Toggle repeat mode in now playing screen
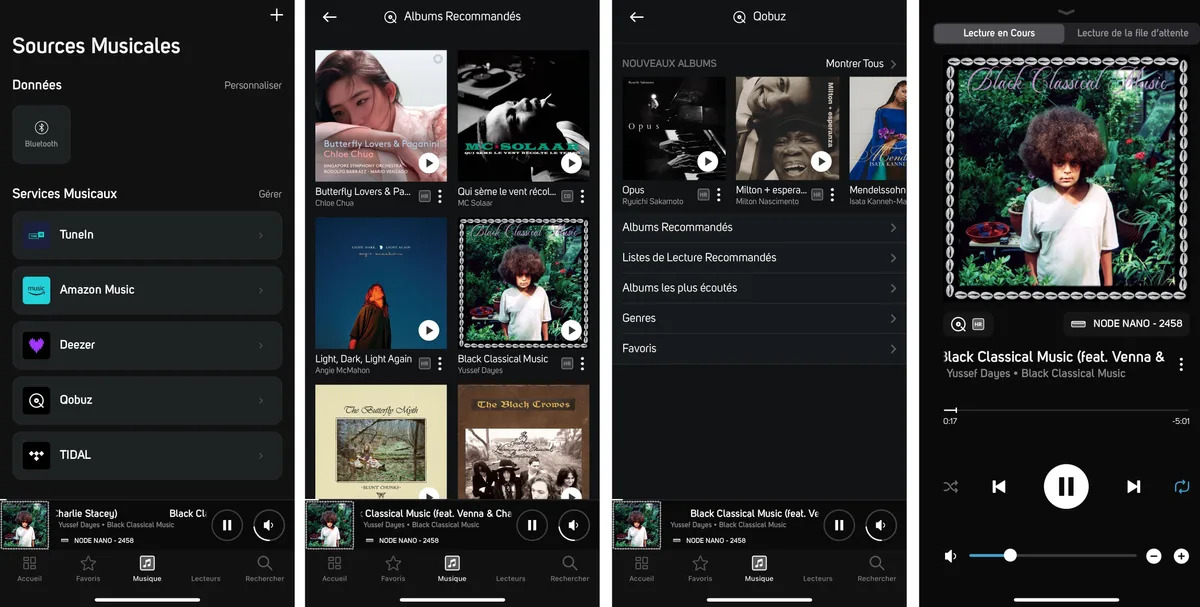 (1182, 487)
